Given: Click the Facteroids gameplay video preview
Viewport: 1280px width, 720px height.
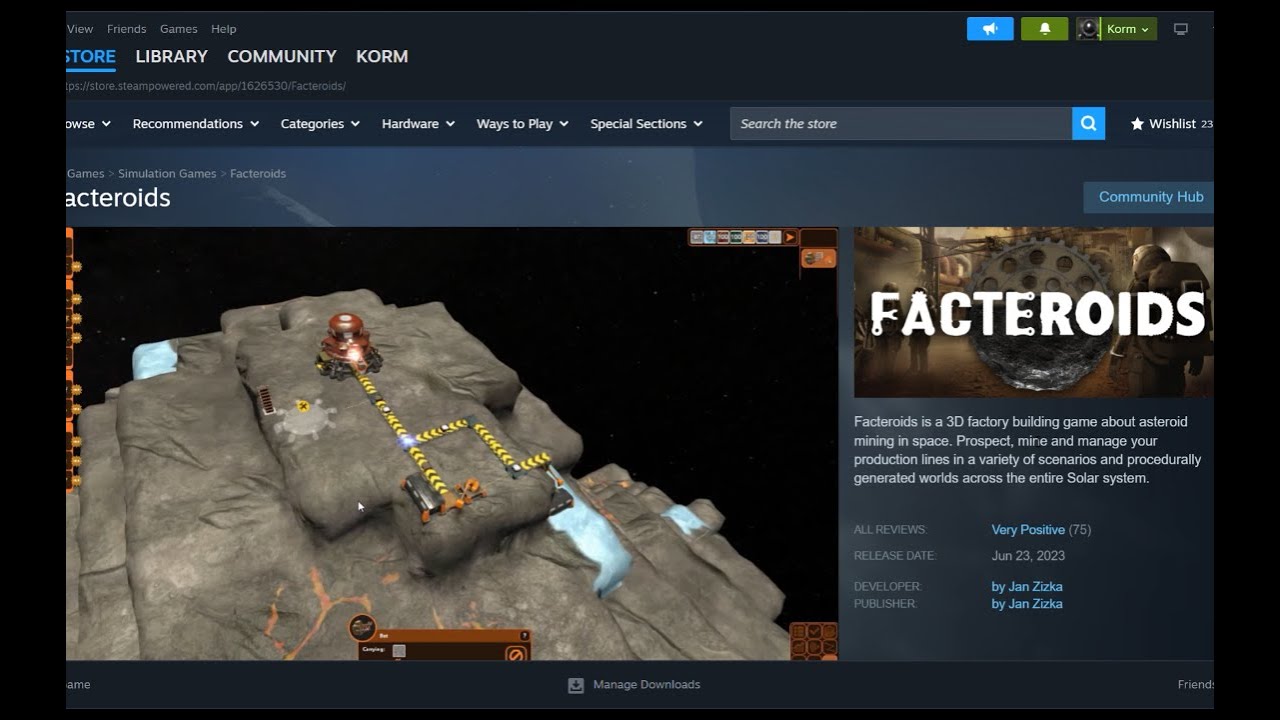Looking at the screenshot, I should [452, 444].
